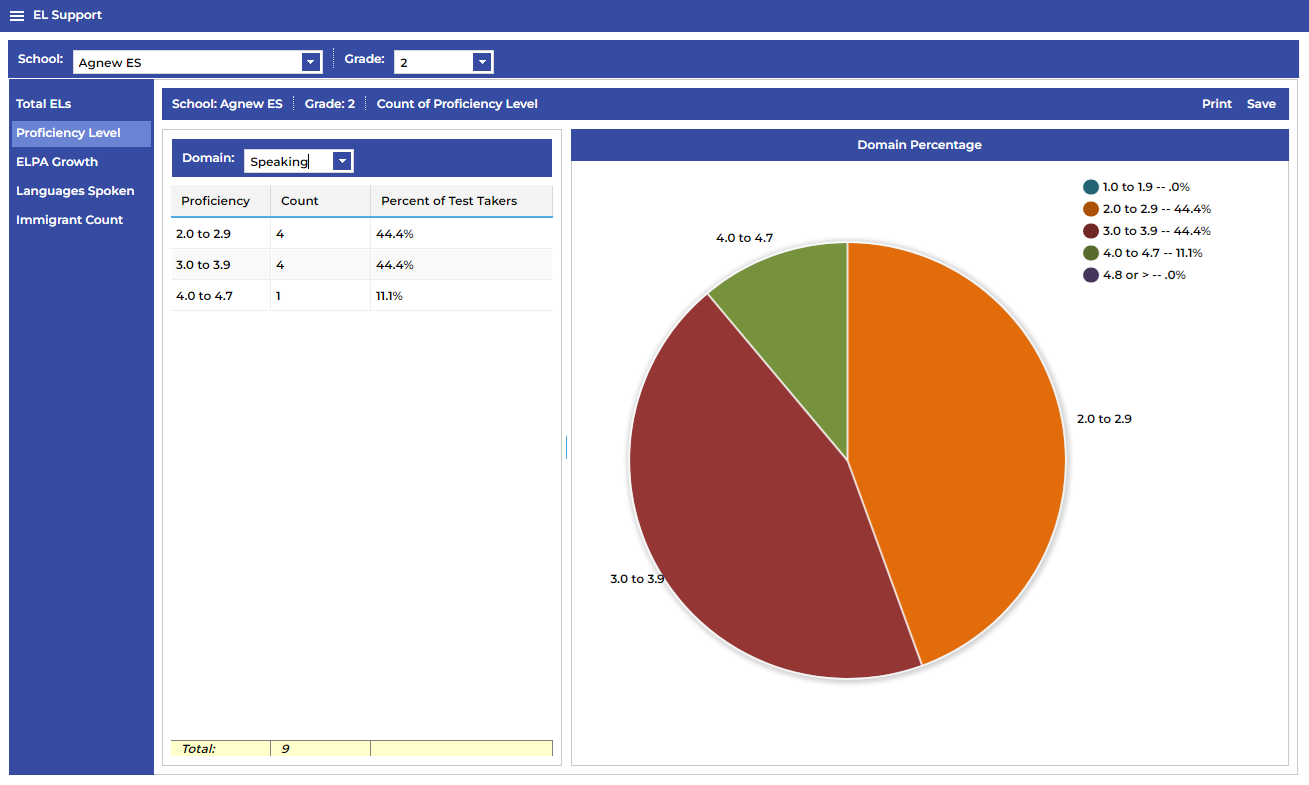Toggle the 1.0 to 1.9 legend marker
The height and width of the screenshot is (785, 1309).
1091,187
